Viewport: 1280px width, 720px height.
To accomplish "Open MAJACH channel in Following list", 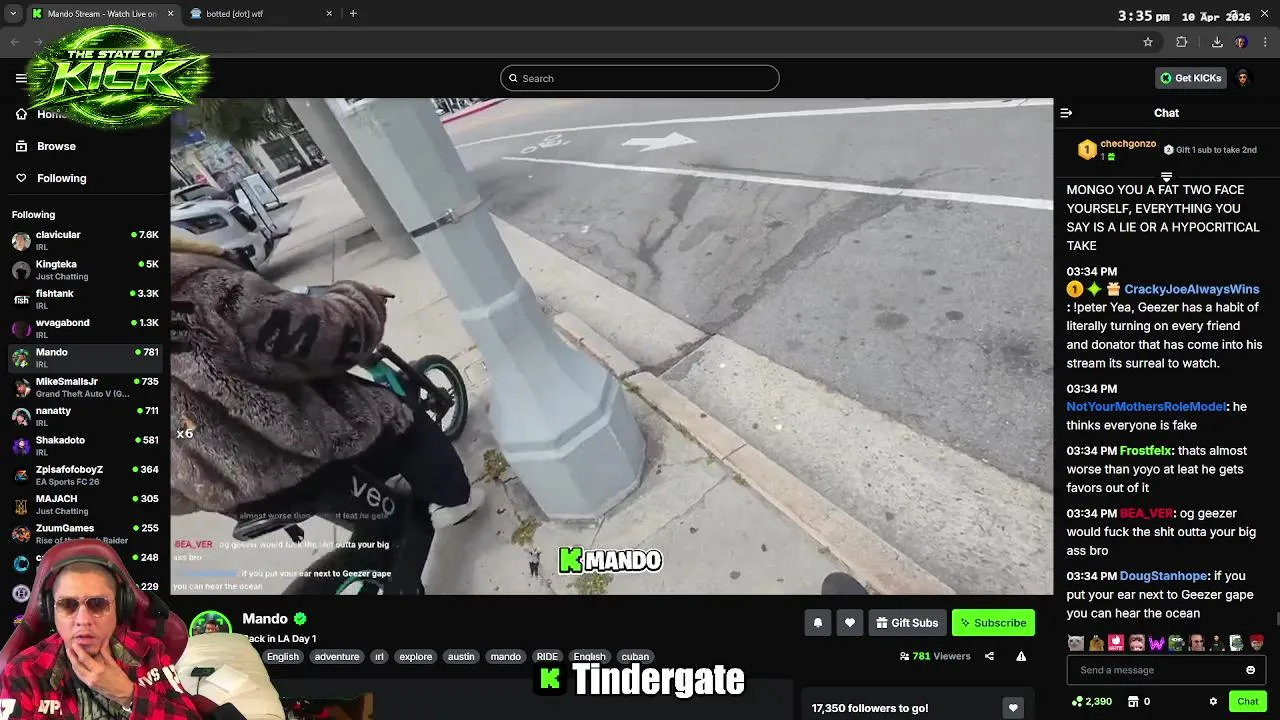I will tap(85, 505).
